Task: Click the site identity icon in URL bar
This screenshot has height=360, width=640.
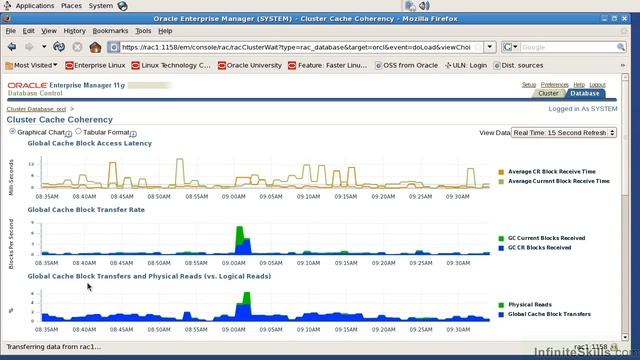Action: click(x=113, y=47)
